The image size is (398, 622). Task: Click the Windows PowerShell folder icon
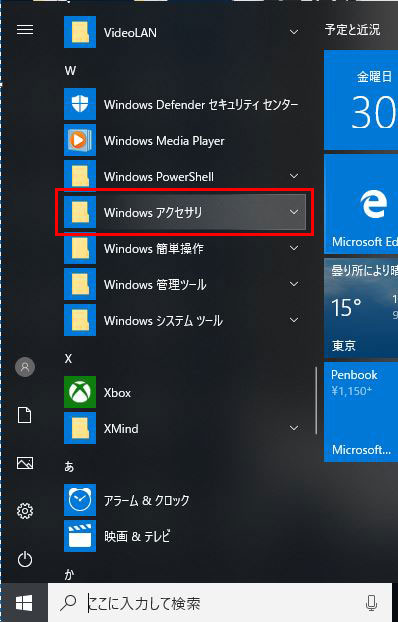tap(80, 176)
